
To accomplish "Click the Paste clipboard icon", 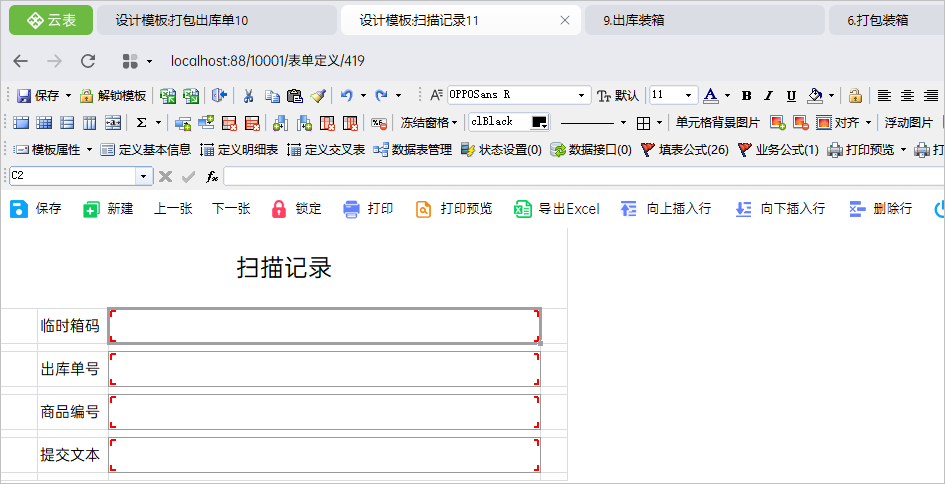I will tap(295, 95).
